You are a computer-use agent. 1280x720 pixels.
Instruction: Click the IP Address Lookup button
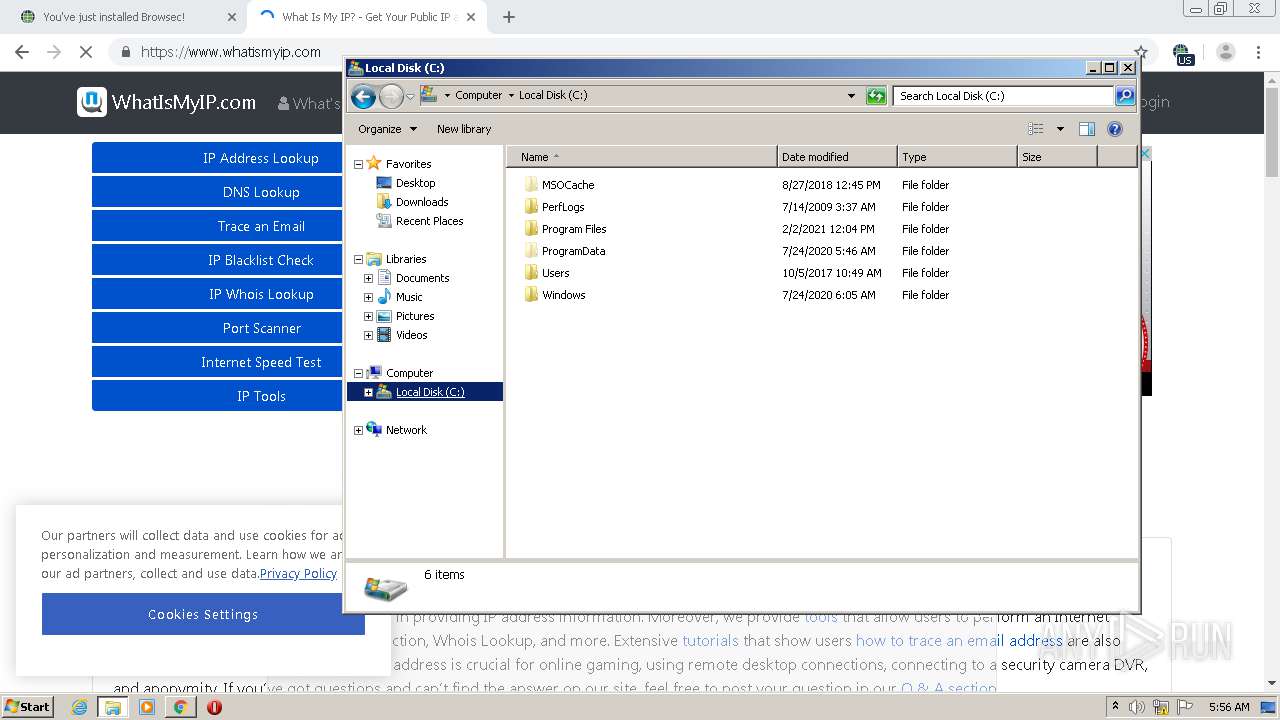pos(217,158)
